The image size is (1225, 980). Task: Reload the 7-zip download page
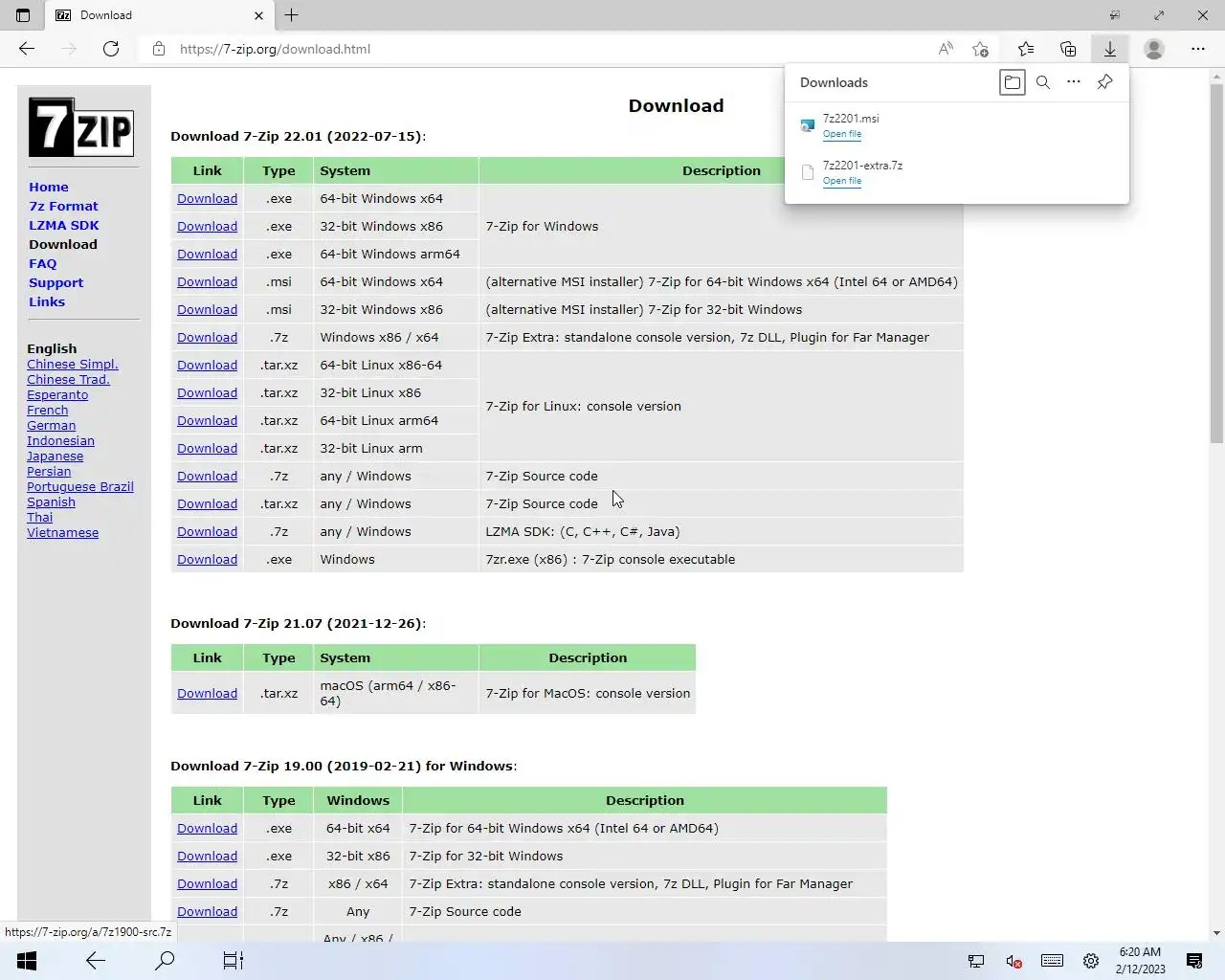tap(111, 49)
